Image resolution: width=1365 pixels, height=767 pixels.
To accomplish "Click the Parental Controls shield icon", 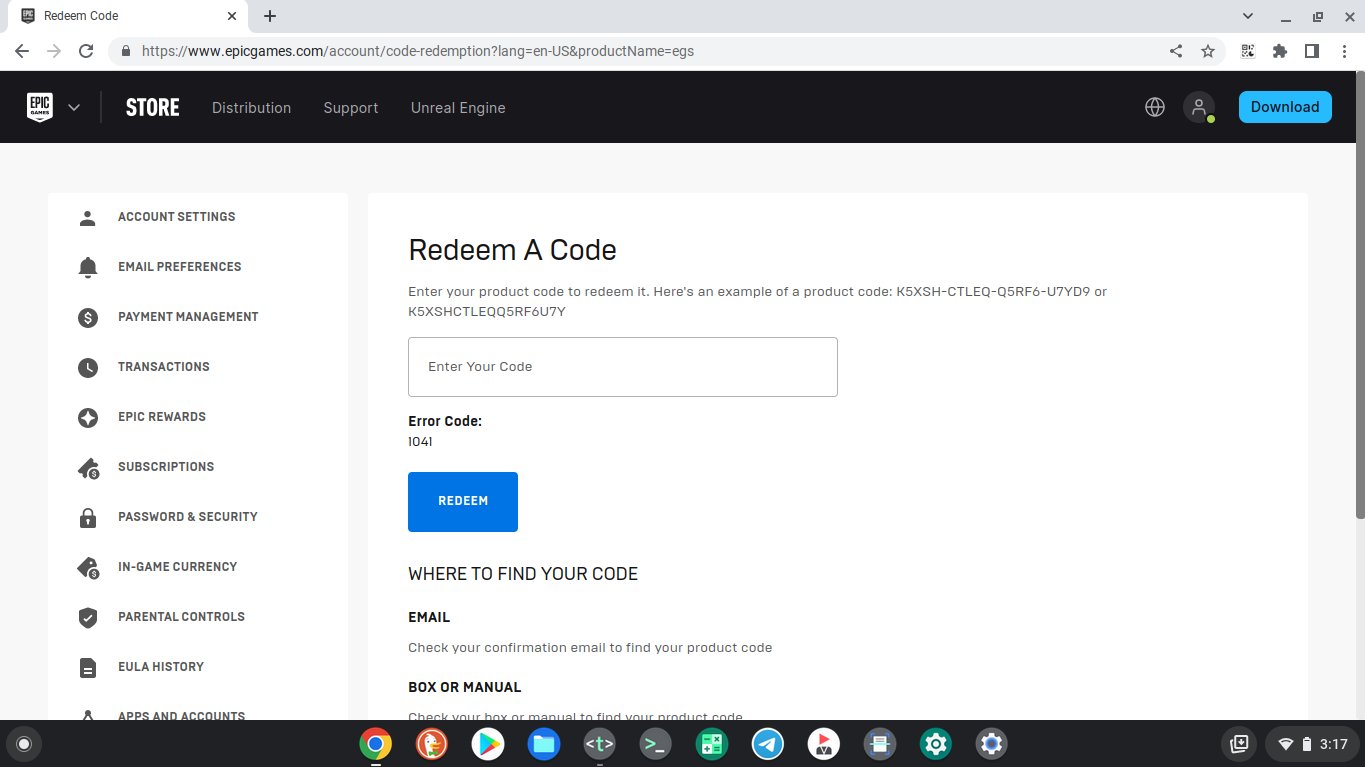I will coord(88,617).
